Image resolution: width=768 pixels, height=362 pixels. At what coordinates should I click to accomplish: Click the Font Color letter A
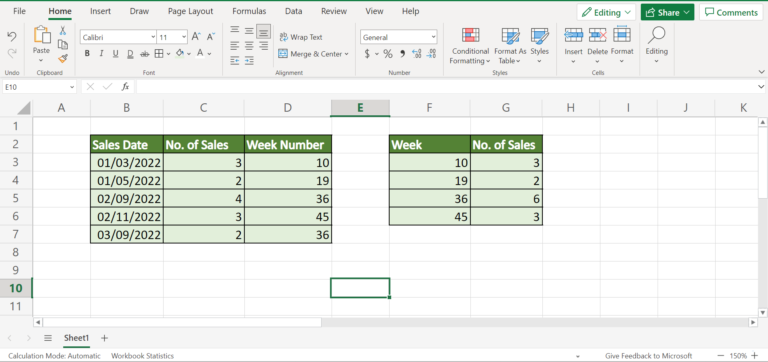click(x=200, y=53)
